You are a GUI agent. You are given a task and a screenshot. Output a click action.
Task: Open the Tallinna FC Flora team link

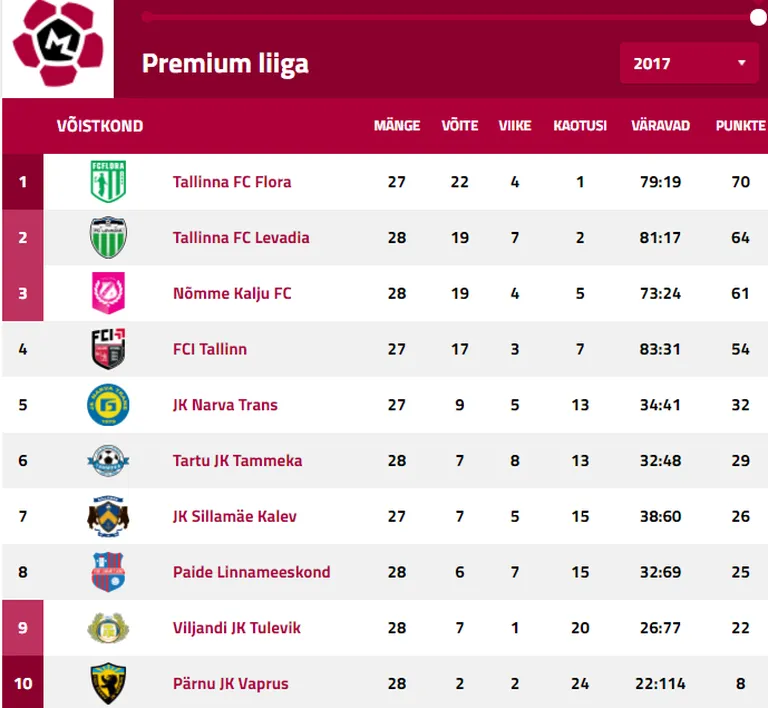(x=232, y=182)
